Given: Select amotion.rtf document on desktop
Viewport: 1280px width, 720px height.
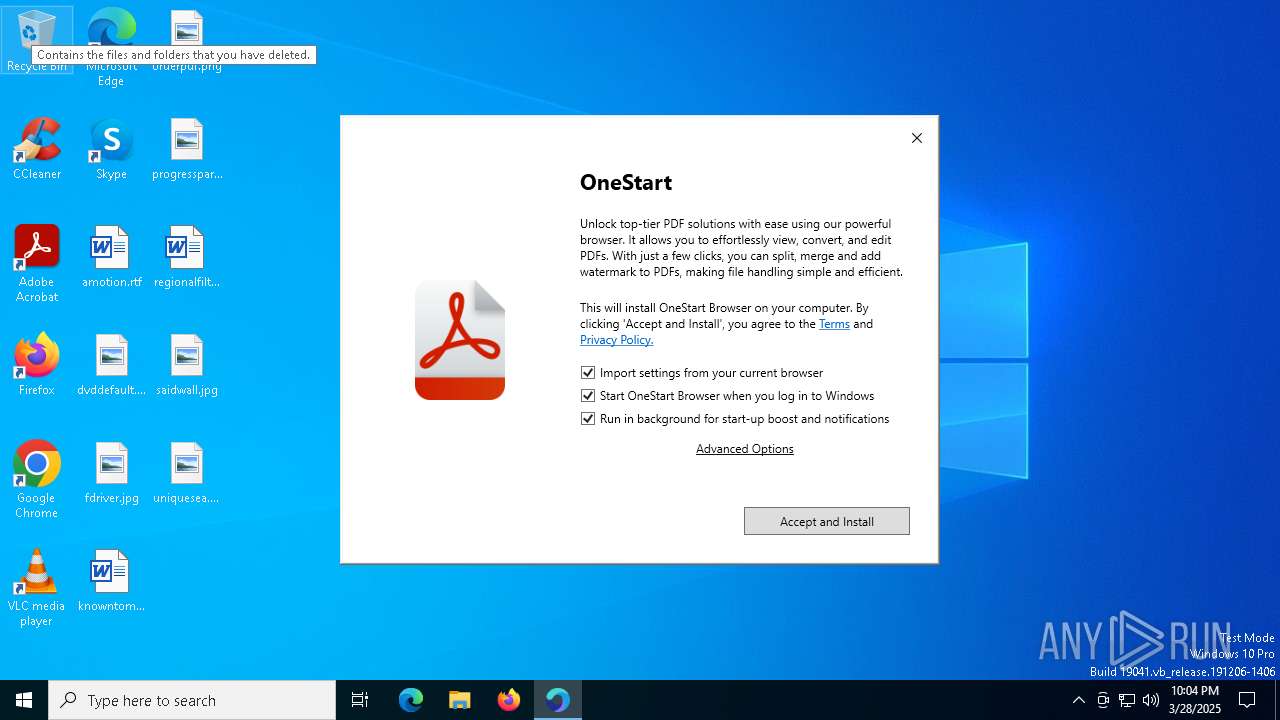Looking at the screenshot, I should 111,258.
